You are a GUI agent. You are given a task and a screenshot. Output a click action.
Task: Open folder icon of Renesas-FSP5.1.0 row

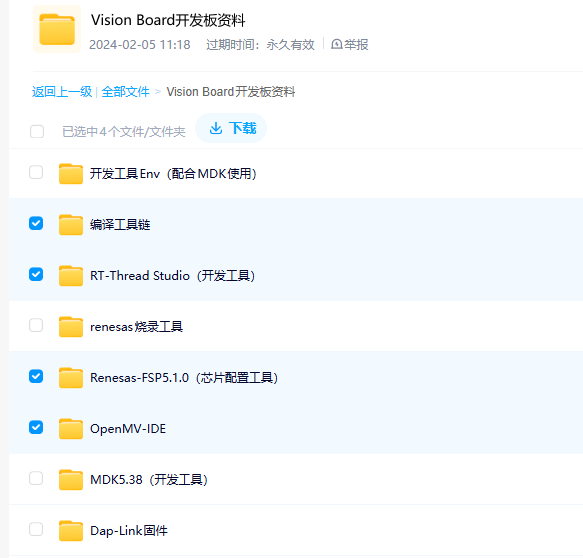[71, 377]
